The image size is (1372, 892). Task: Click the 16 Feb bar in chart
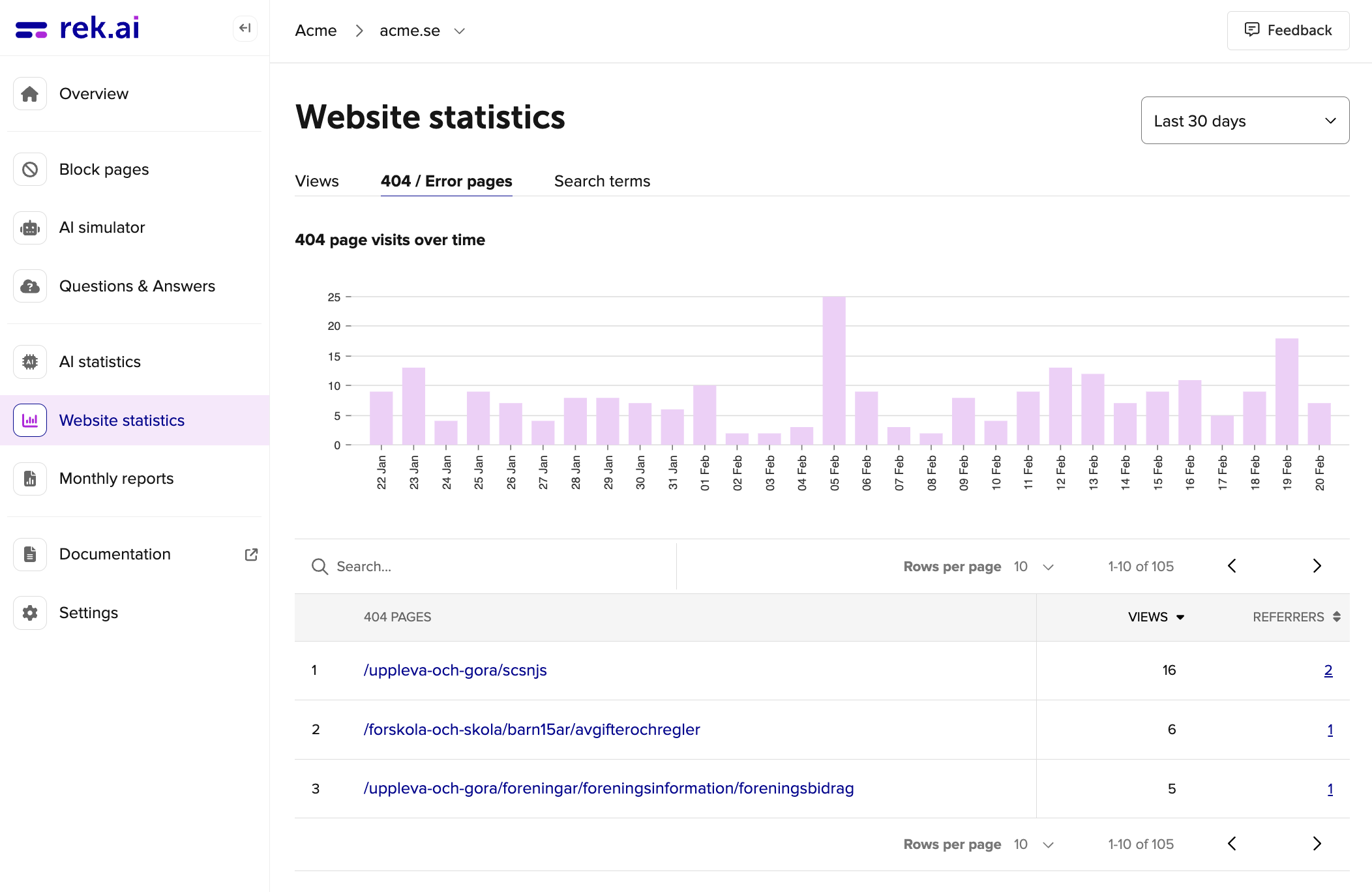click(x=1190, y=413)
